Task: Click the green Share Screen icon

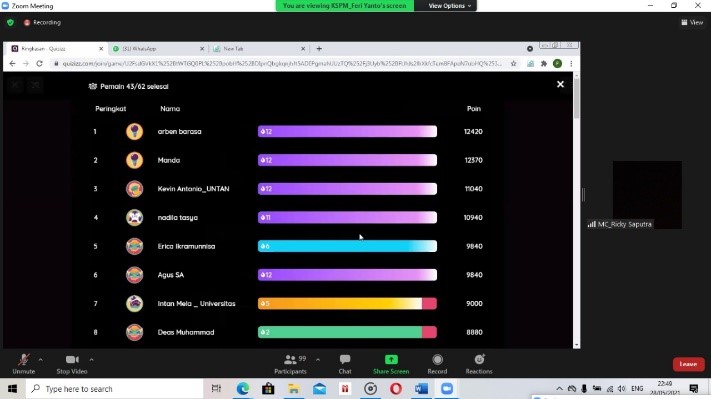Action: (391, 360)
